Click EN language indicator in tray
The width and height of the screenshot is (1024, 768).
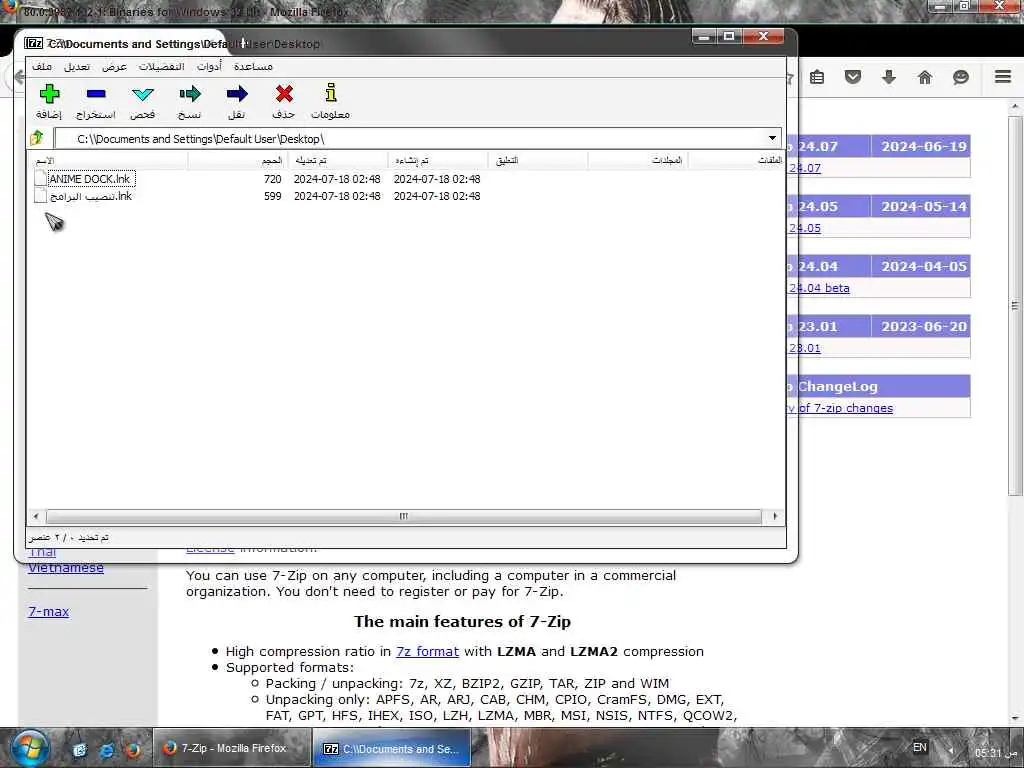pyautogui.click(x=920, y=747)
